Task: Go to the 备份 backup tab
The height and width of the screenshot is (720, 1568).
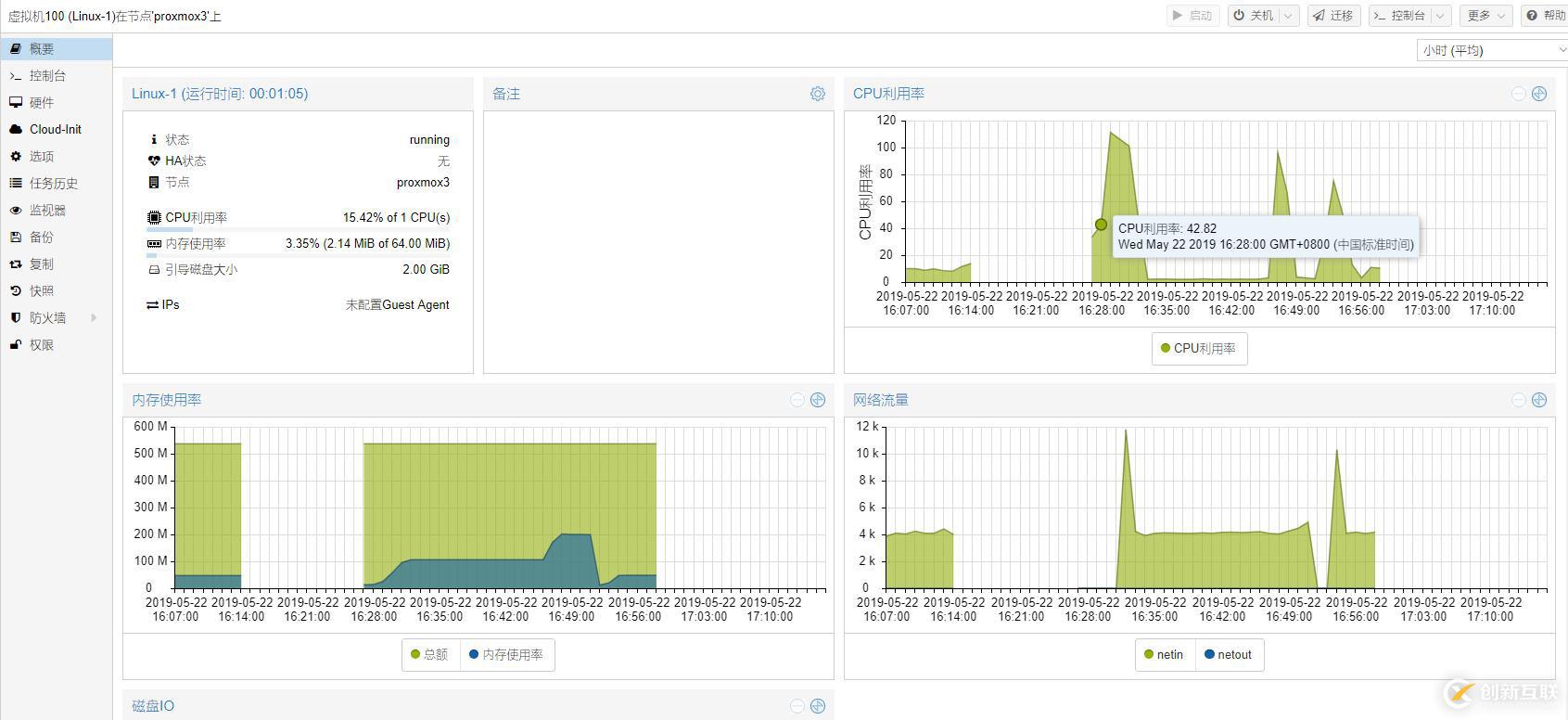Action: click(56, 237)
